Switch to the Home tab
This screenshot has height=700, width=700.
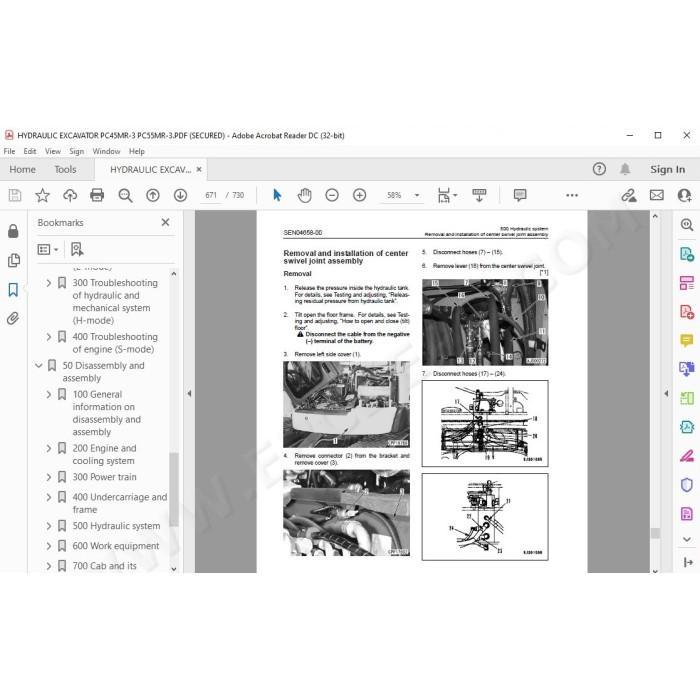click(22, 169)
